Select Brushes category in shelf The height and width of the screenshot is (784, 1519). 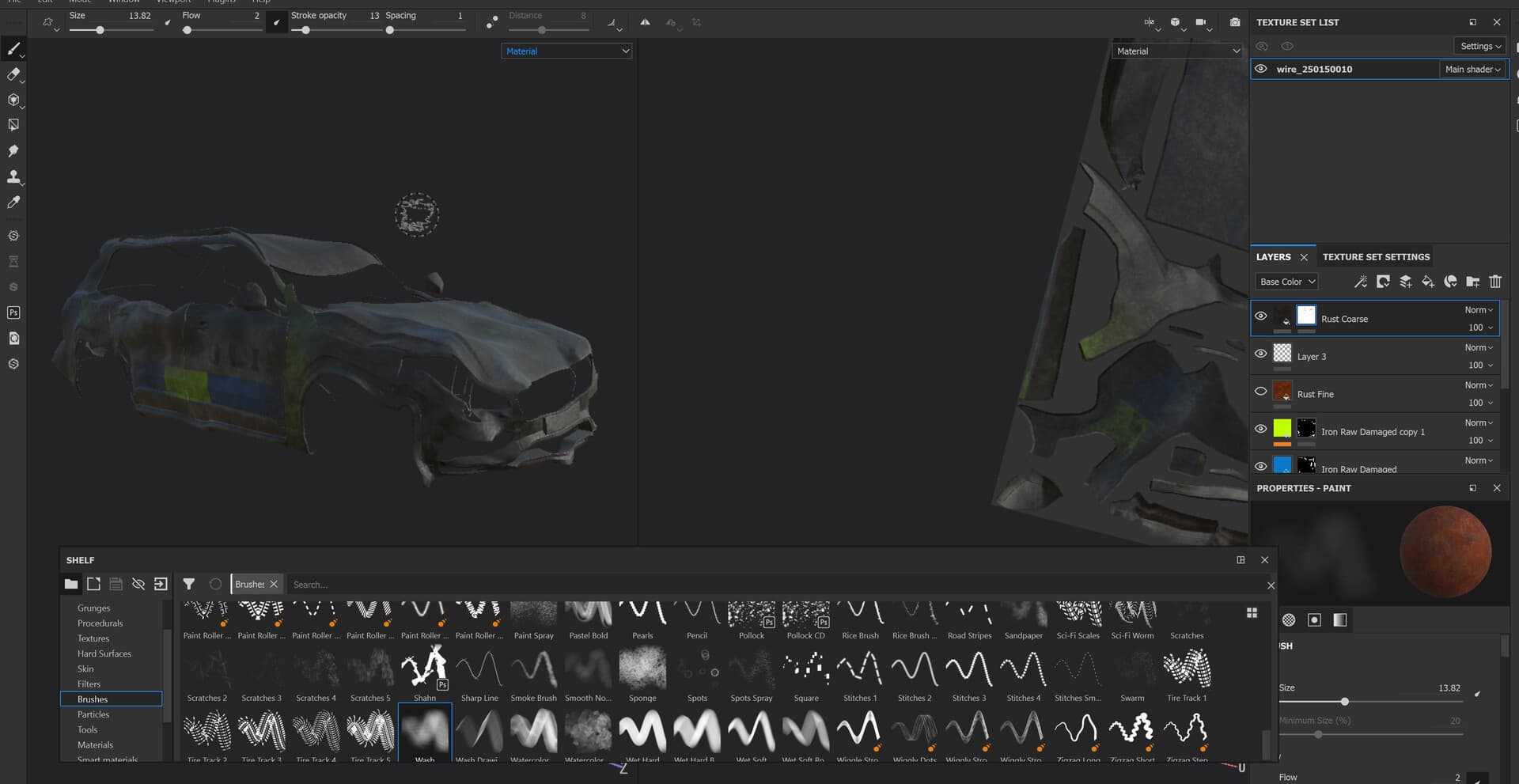111,699
